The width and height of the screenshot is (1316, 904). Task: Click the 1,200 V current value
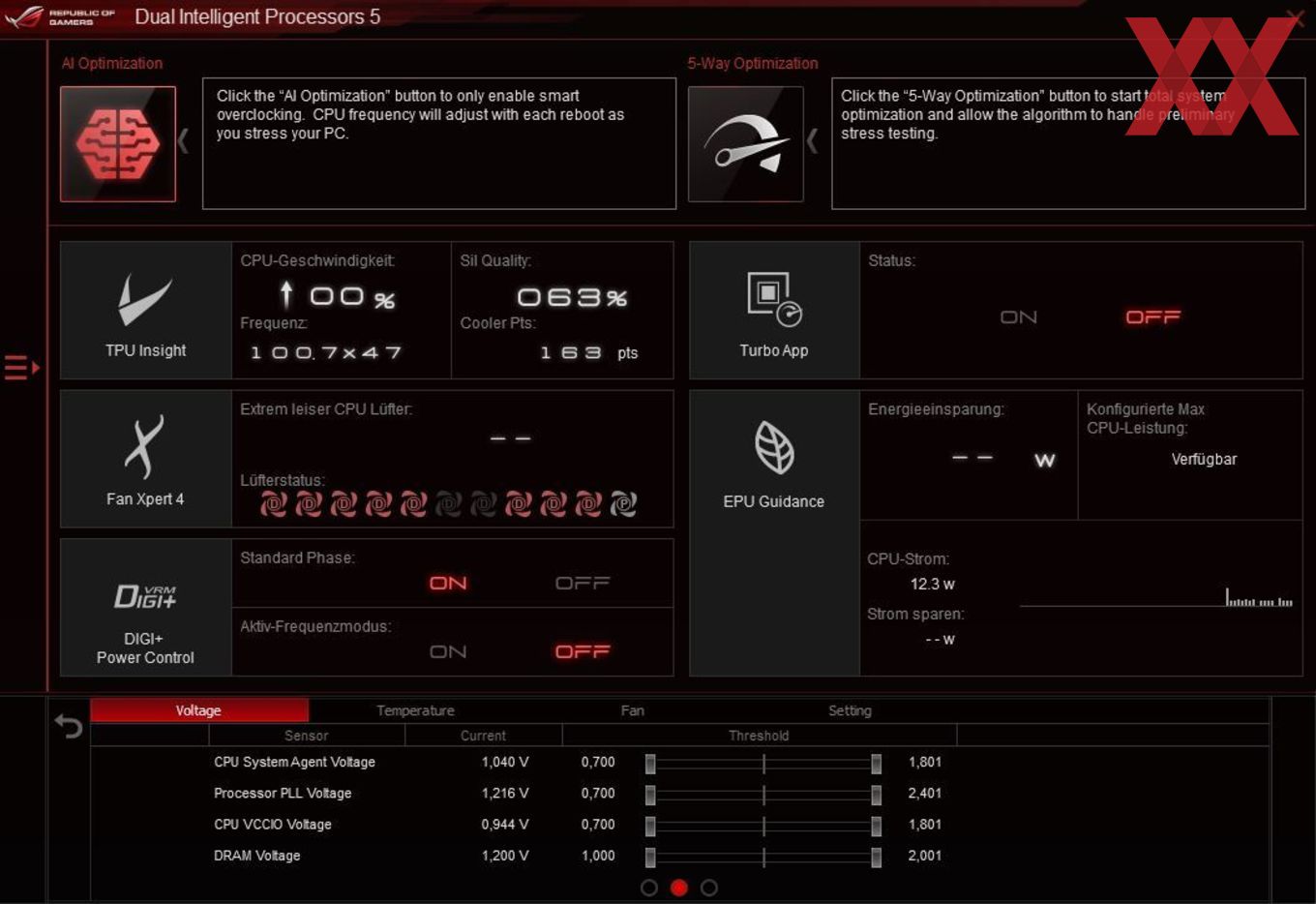pos(505,856)
